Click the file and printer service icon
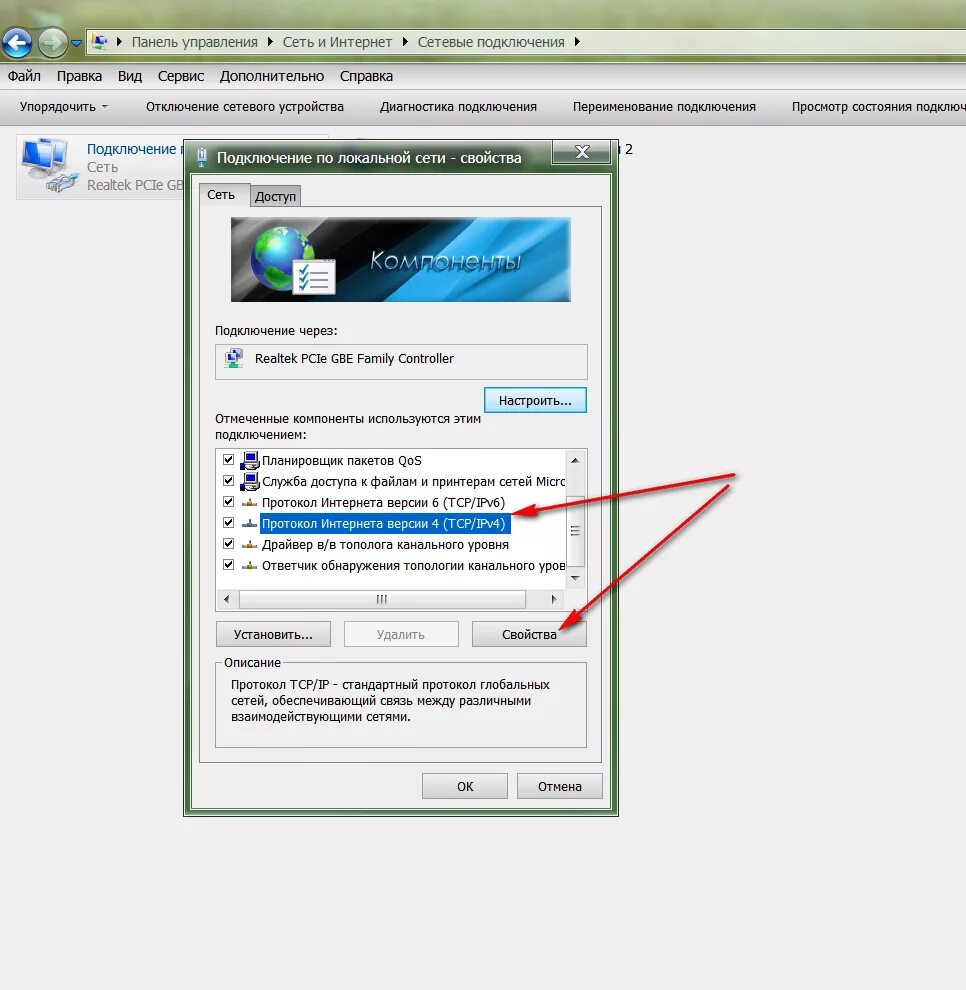 point(250,481)
